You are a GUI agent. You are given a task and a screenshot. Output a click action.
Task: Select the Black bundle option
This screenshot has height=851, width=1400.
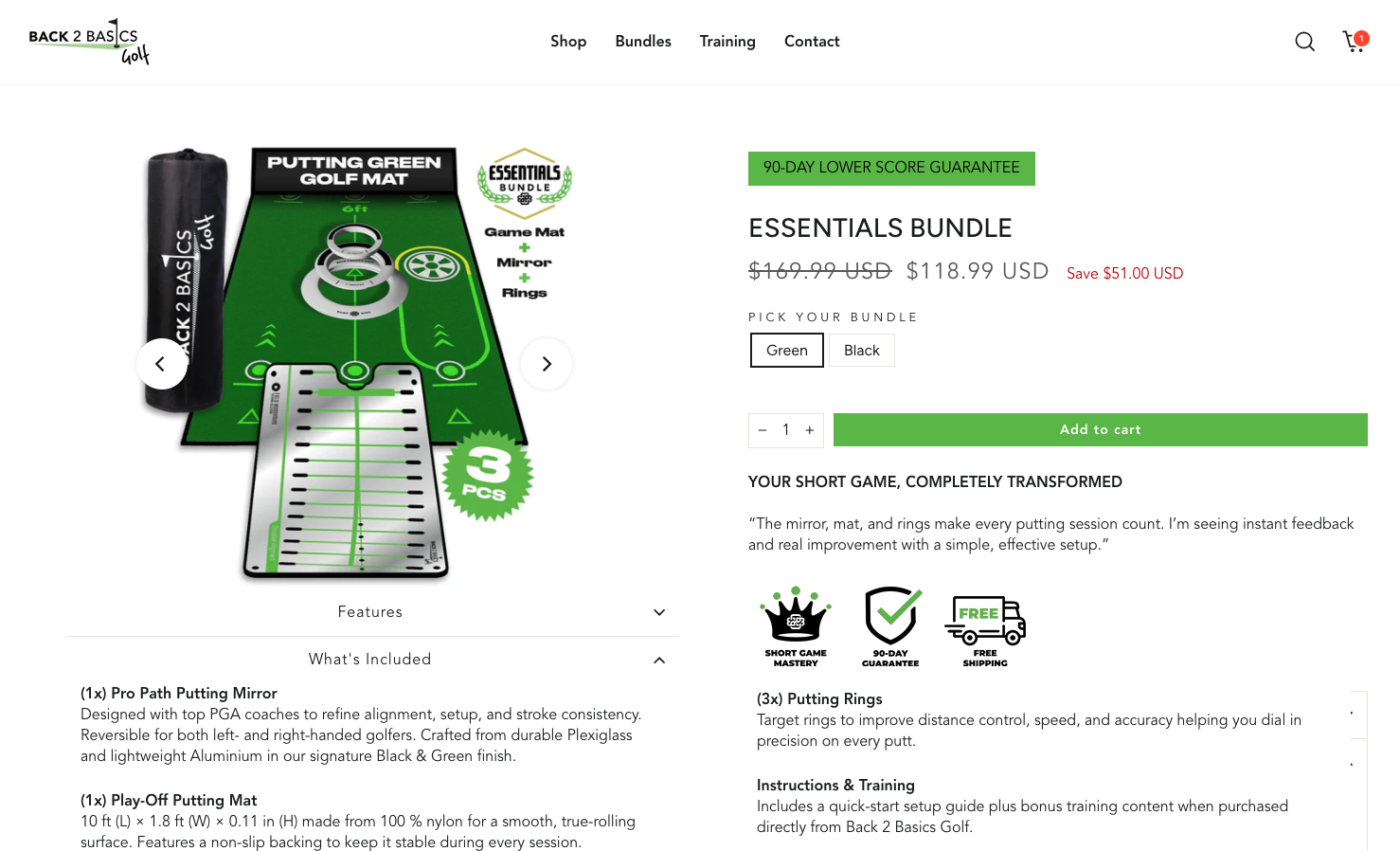point(862,350)
